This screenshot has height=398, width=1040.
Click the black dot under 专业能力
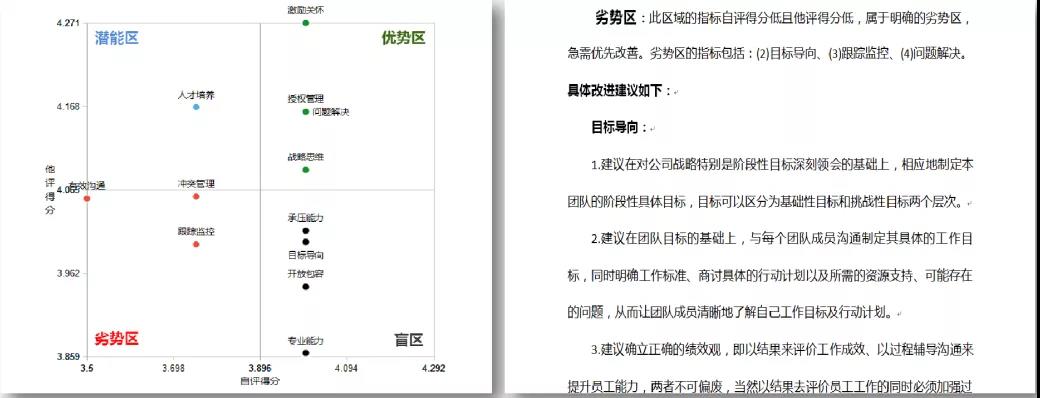306,353
